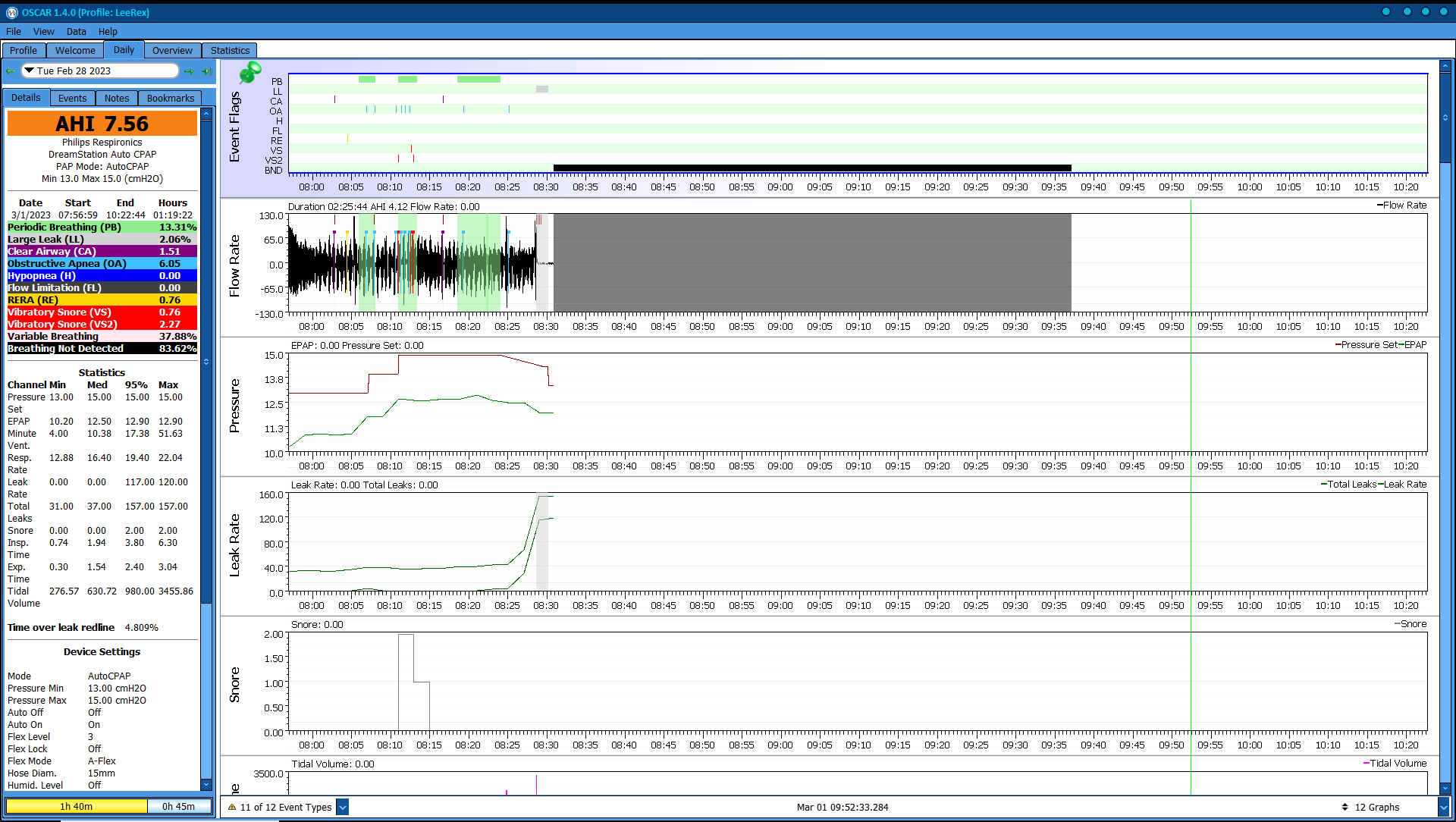This screenshot has height=822, width=1456.
Task: Click the graph count stepper arrows
Action: pos(1345,807)
